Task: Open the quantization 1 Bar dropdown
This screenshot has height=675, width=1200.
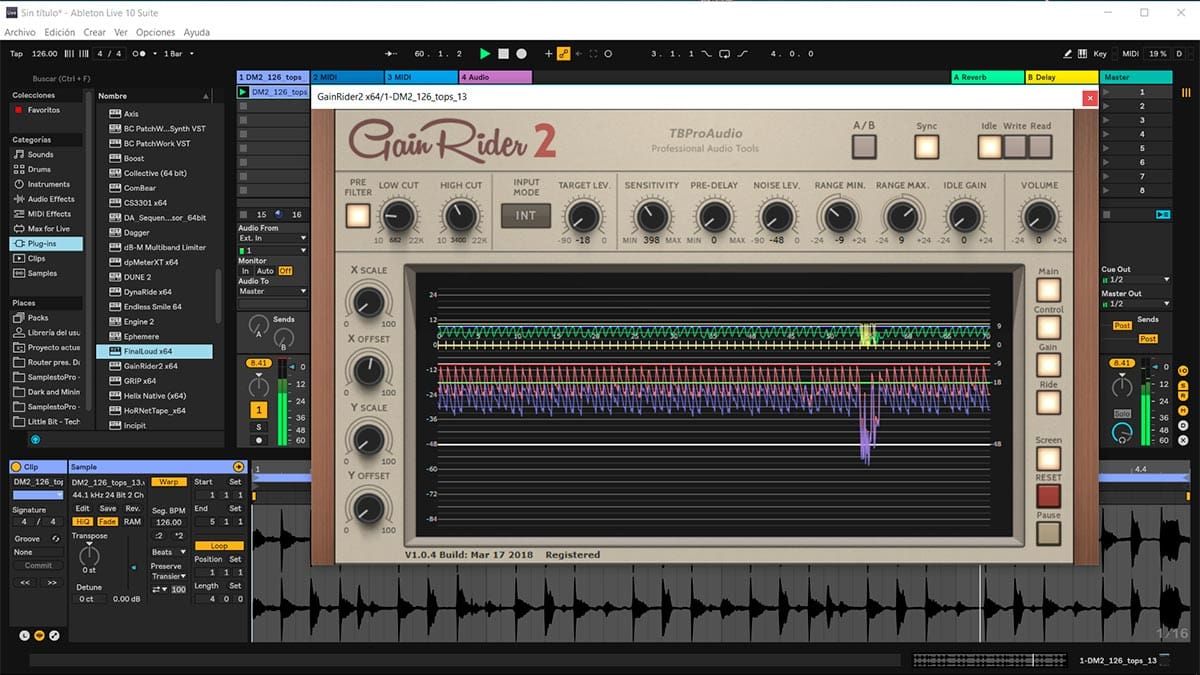Action: (x=179, y=53)
